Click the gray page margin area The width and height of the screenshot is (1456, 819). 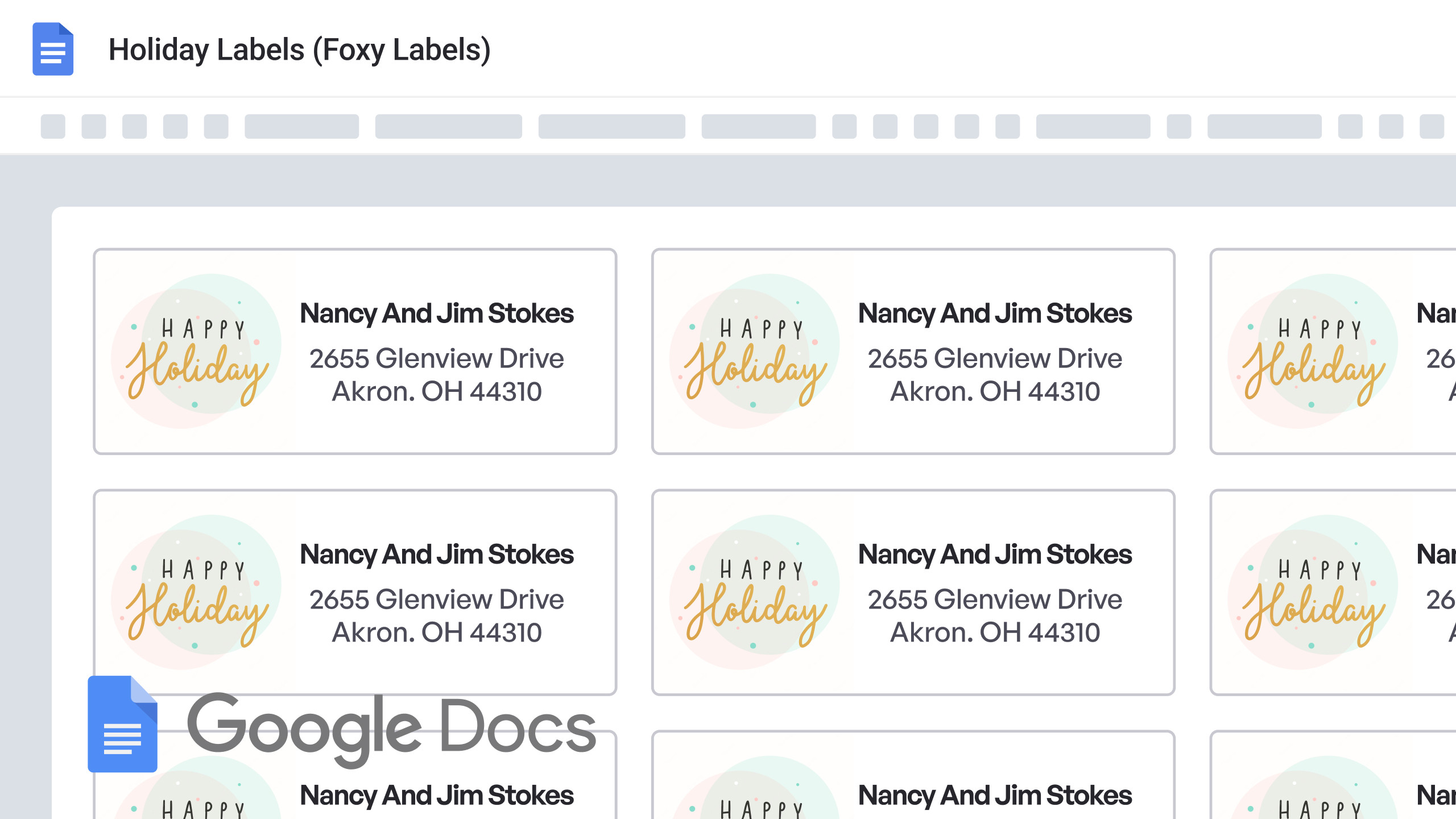[26, 455]
